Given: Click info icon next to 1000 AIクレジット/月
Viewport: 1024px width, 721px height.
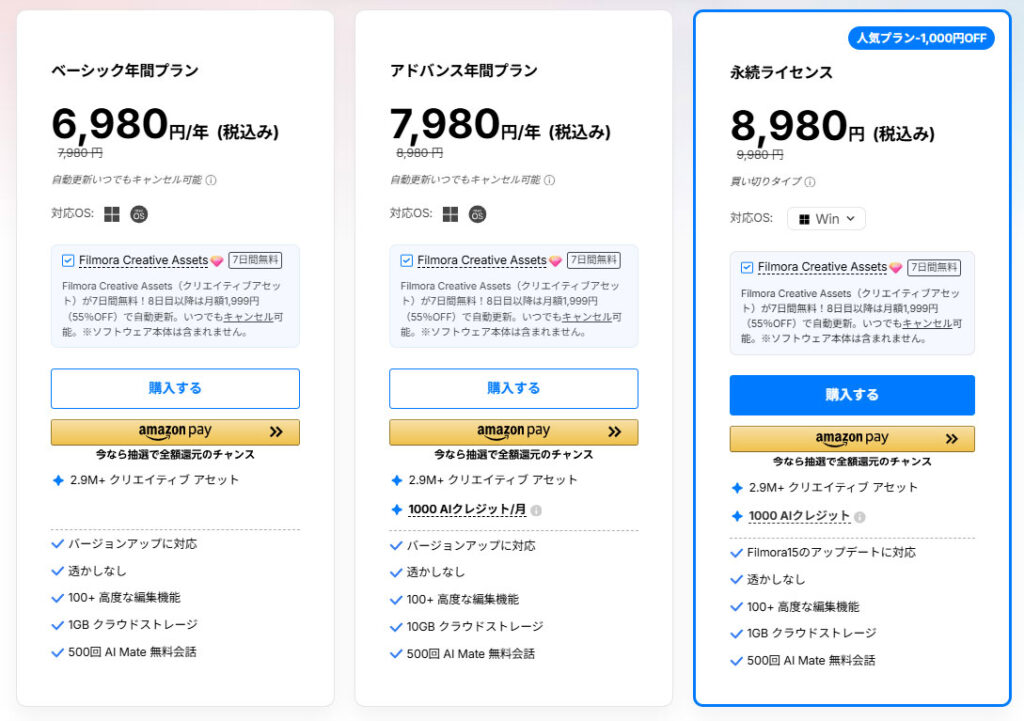Looking at the screenshot, I should point(537,510).
